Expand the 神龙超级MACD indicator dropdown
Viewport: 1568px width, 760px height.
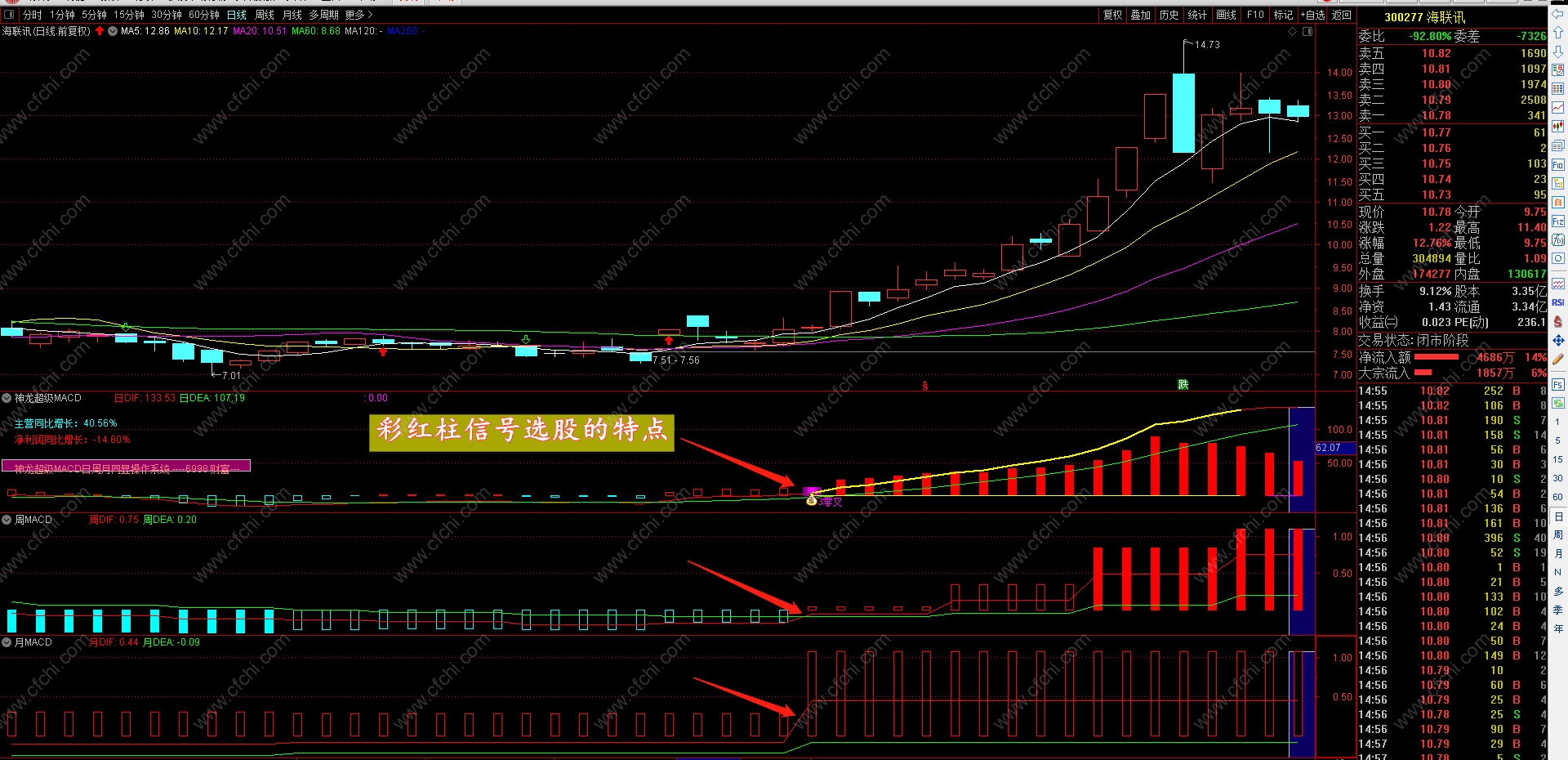(x=7, y=398)
